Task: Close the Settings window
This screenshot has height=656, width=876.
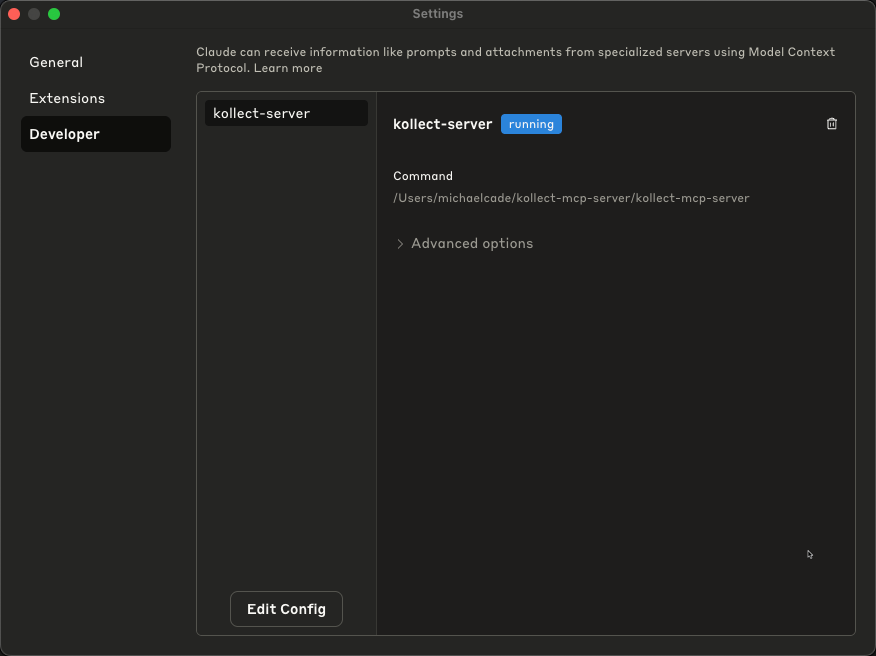Action: pos(14,14)
